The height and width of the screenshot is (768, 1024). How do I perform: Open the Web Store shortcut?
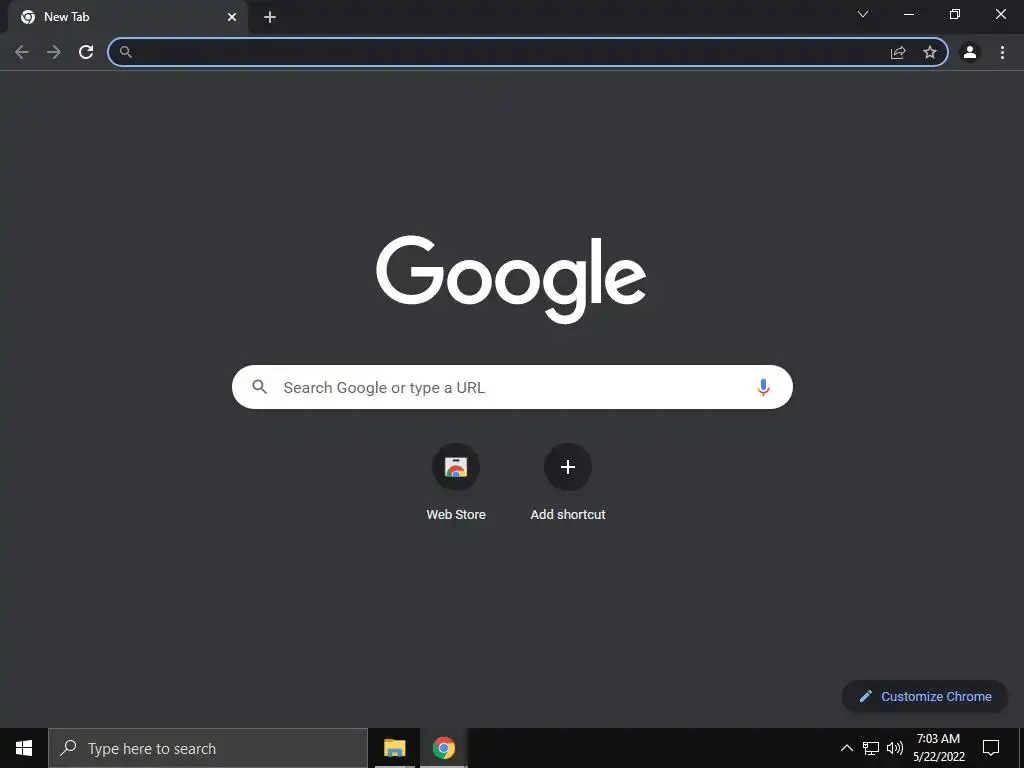(456, 467)
